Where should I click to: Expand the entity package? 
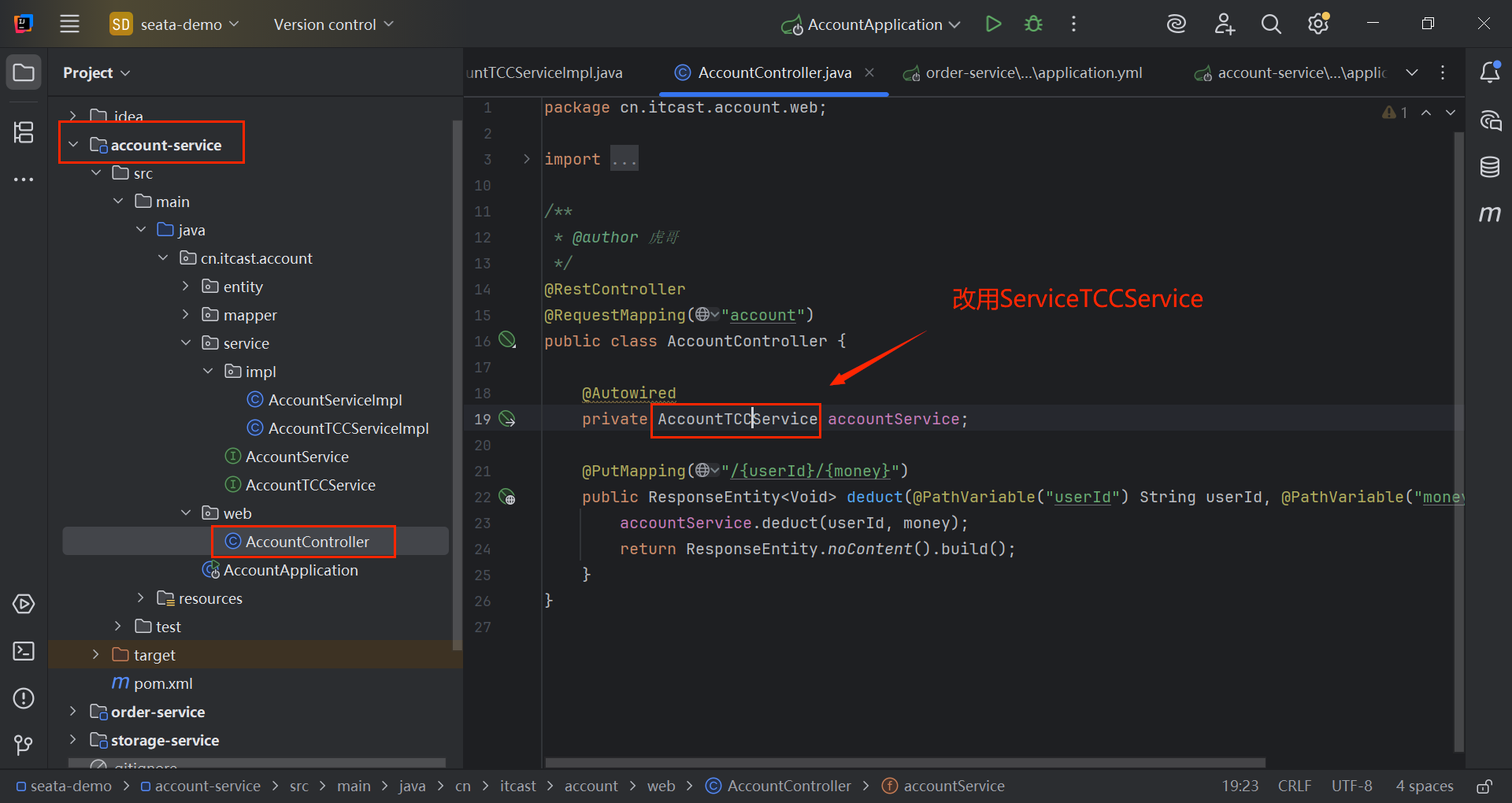(186, 287)
